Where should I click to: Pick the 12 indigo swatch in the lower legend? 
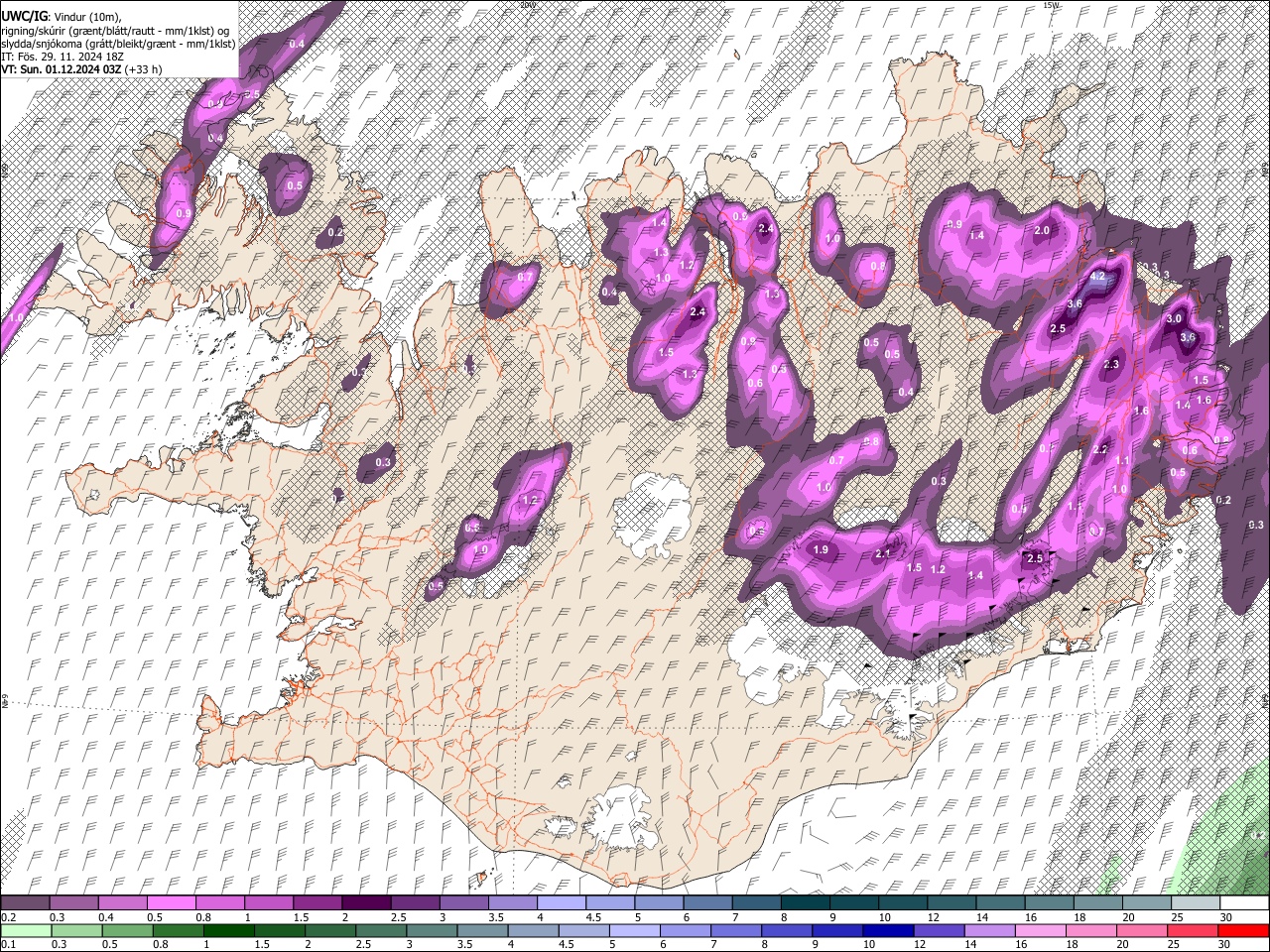click(940, 930)
